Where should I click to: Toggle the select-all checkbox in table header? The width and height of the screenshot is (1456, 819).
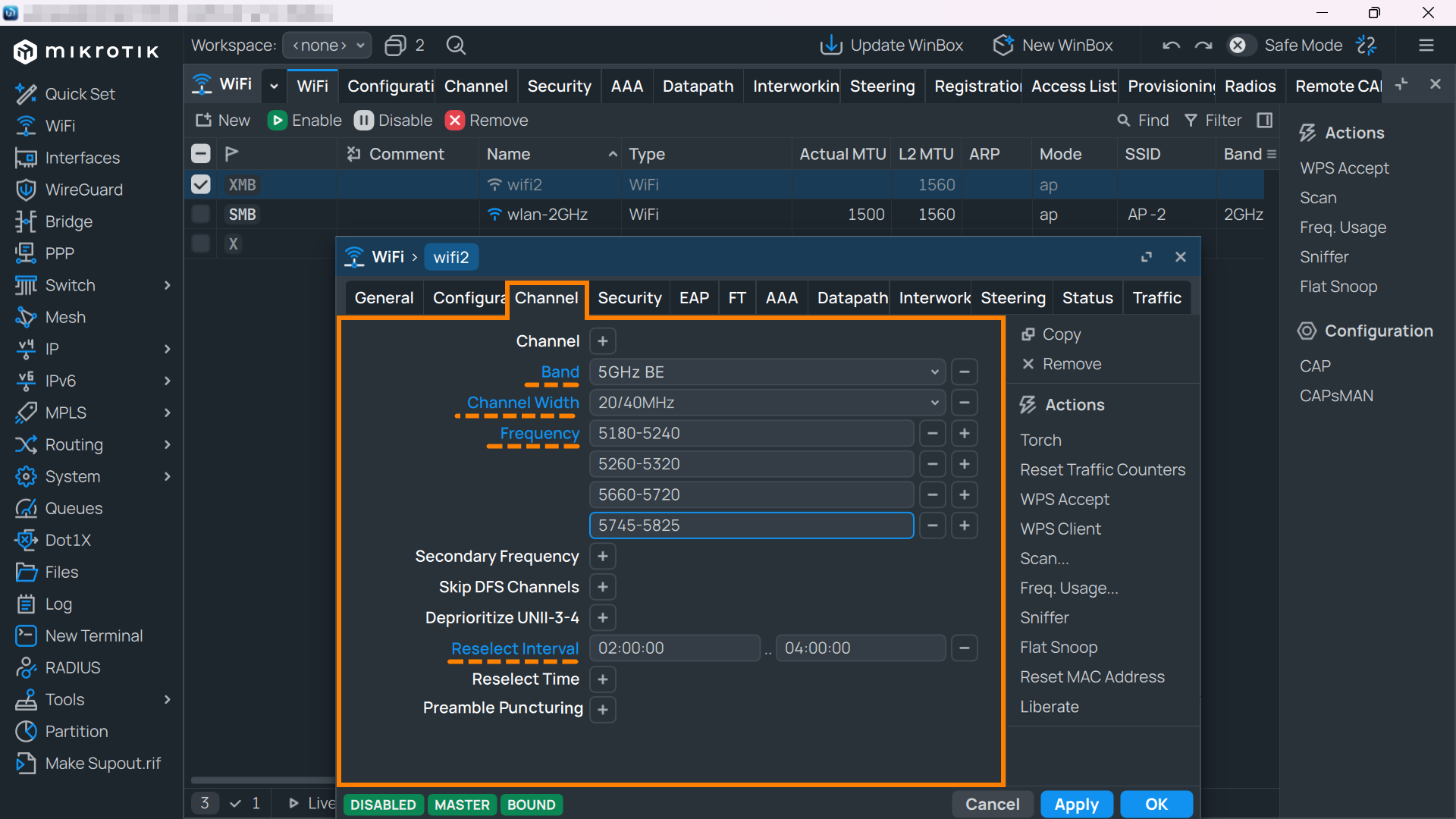[201, 154]
